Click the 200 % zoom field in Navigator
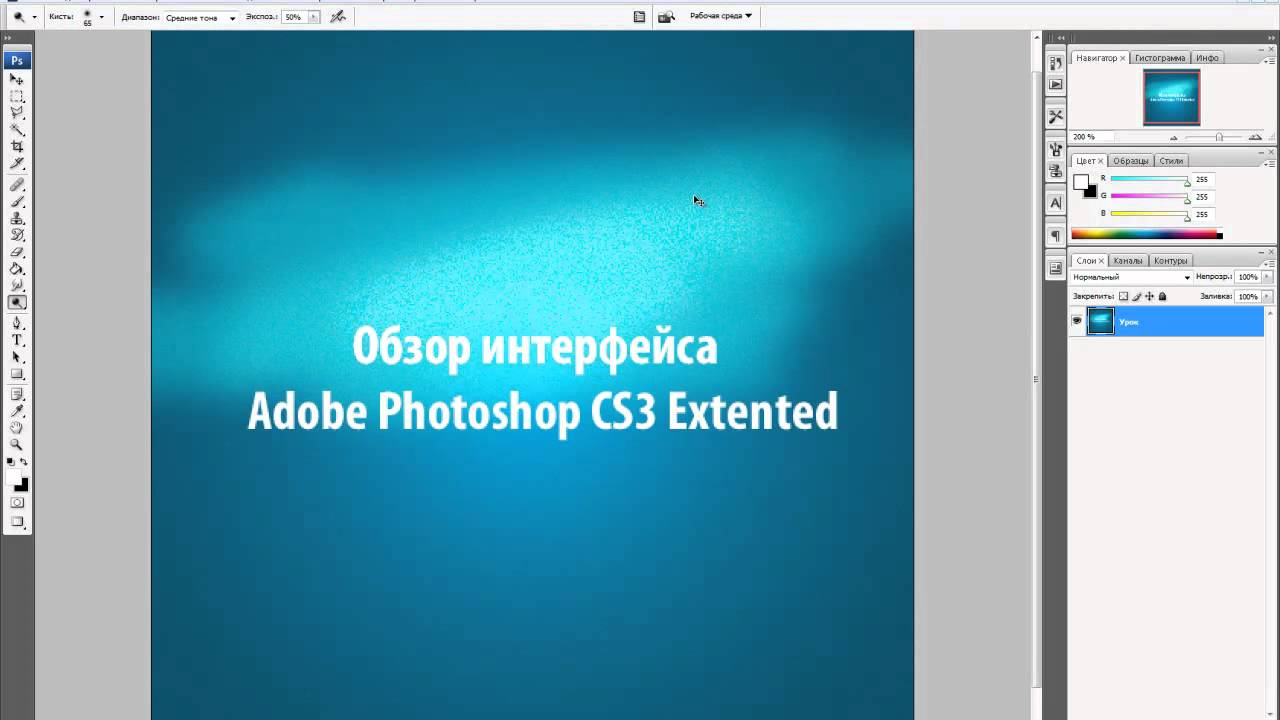The width and height of the screenshot is (1280, 720). (1090, 137)
